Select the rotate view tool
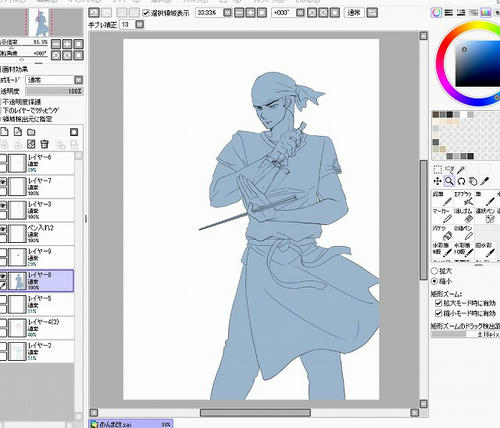This screenshot has height=428, width=500. 461,181
